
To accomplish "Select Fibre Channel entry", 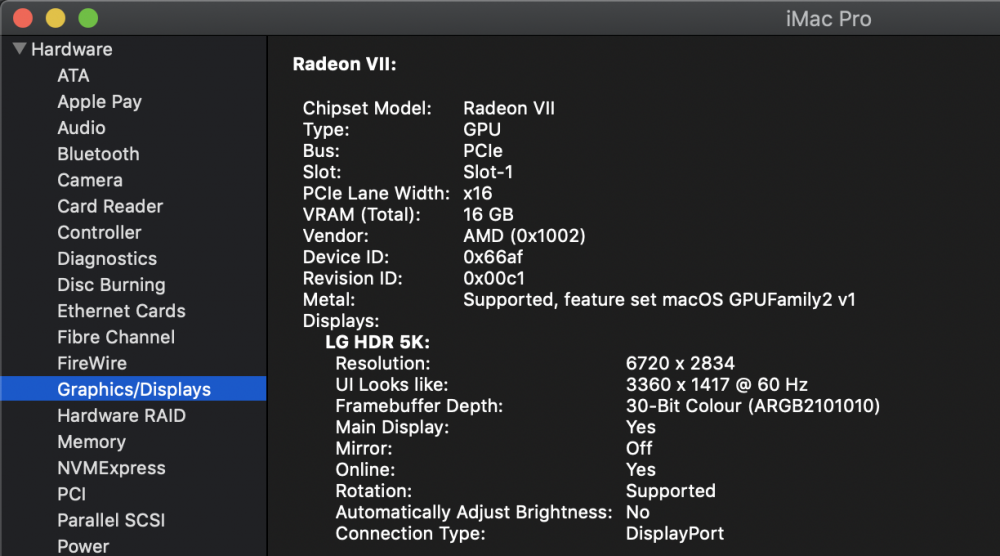I will pyautogui.click(x=116, y=337).
